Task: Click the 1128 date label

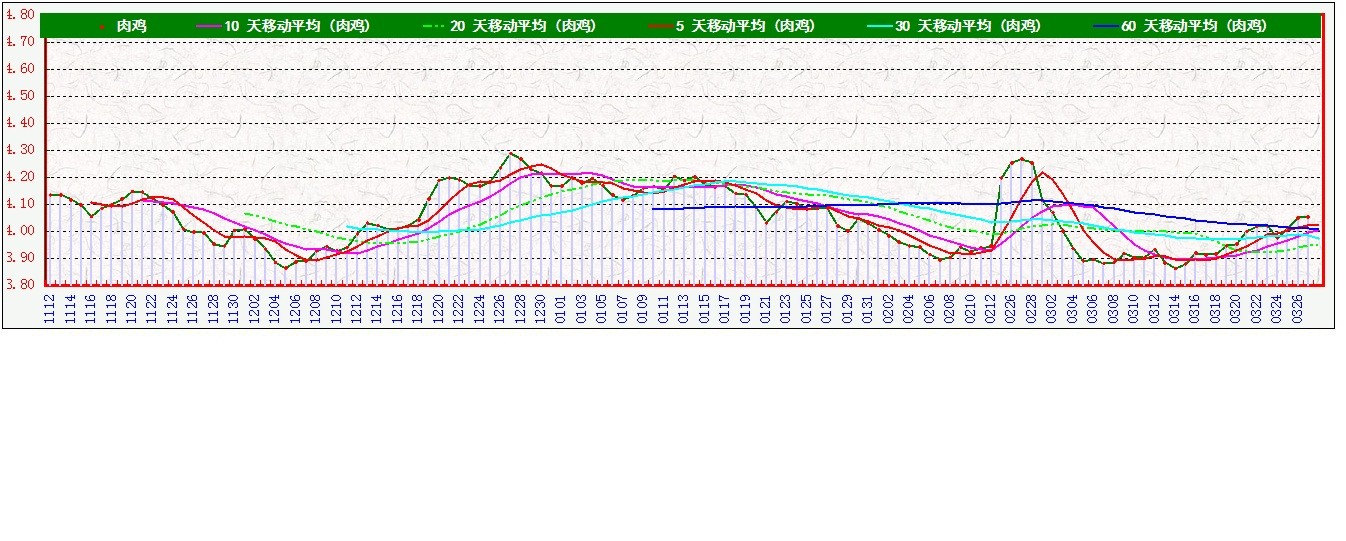Action: coord(214,307)
